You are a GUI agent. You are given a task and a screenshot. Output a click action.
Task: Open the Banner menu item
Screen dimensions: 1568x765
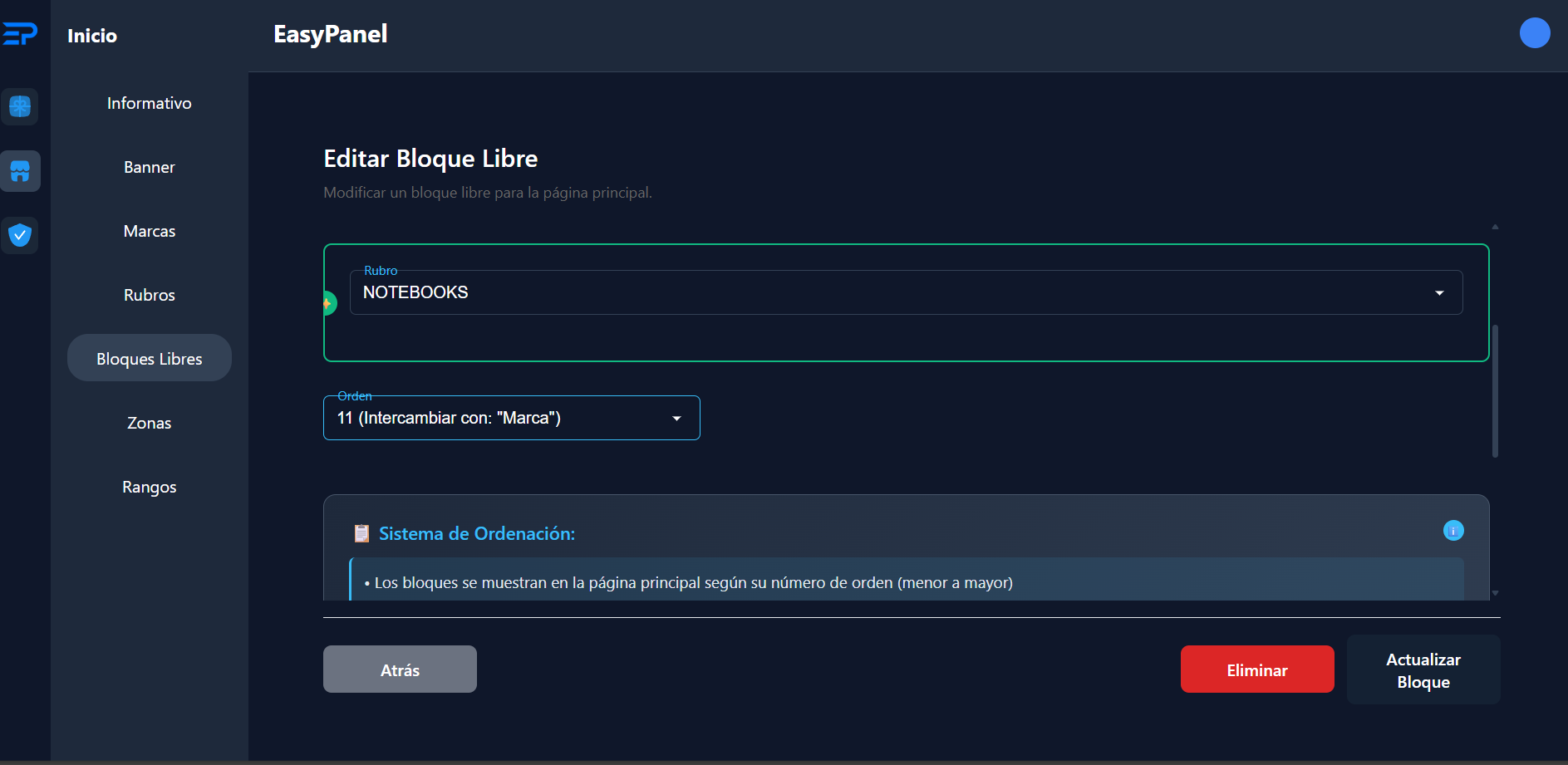150,167
